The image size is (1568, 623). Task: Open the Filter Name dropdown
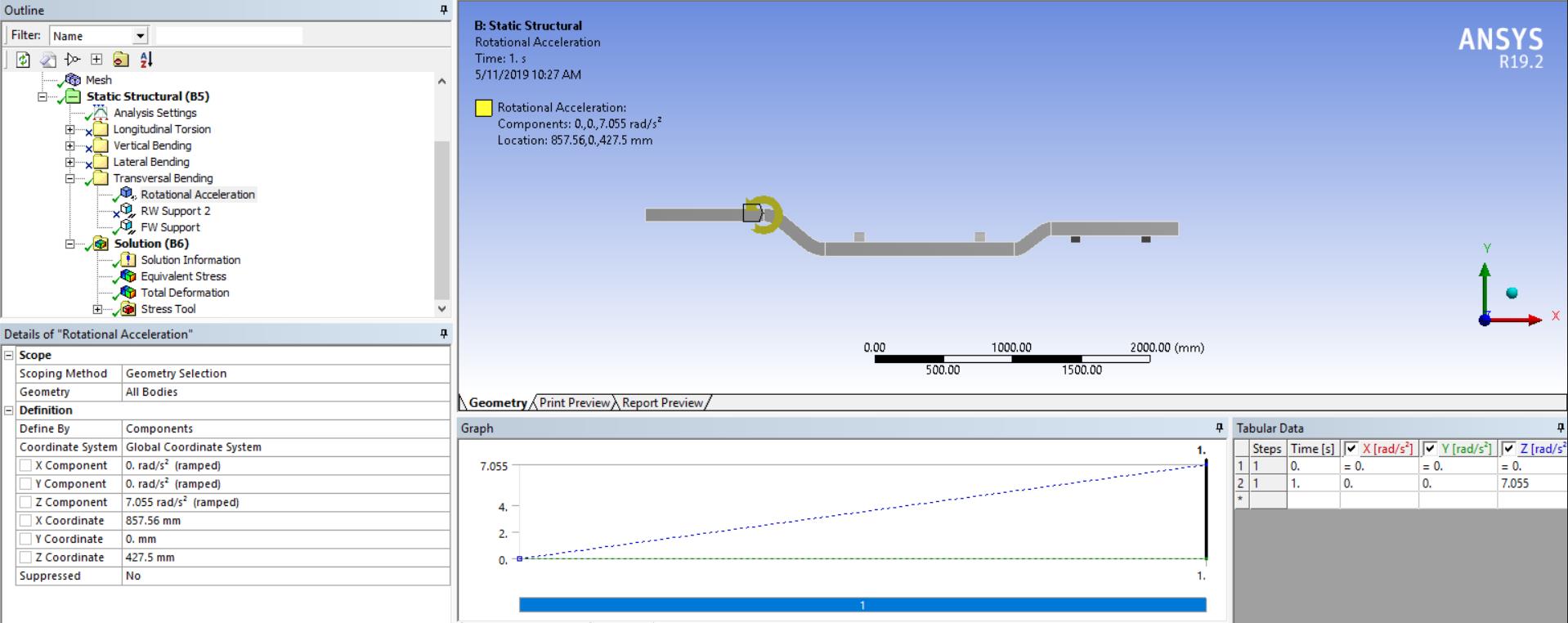point(140,36)
